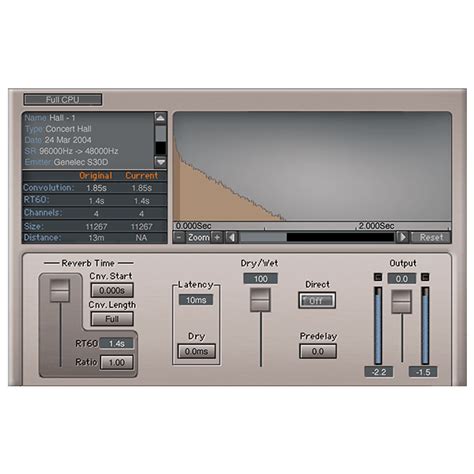The width and height of the screenshot is (474, 474).
Task: Click the 0.000Sec timeline marker
Action: 193,226
